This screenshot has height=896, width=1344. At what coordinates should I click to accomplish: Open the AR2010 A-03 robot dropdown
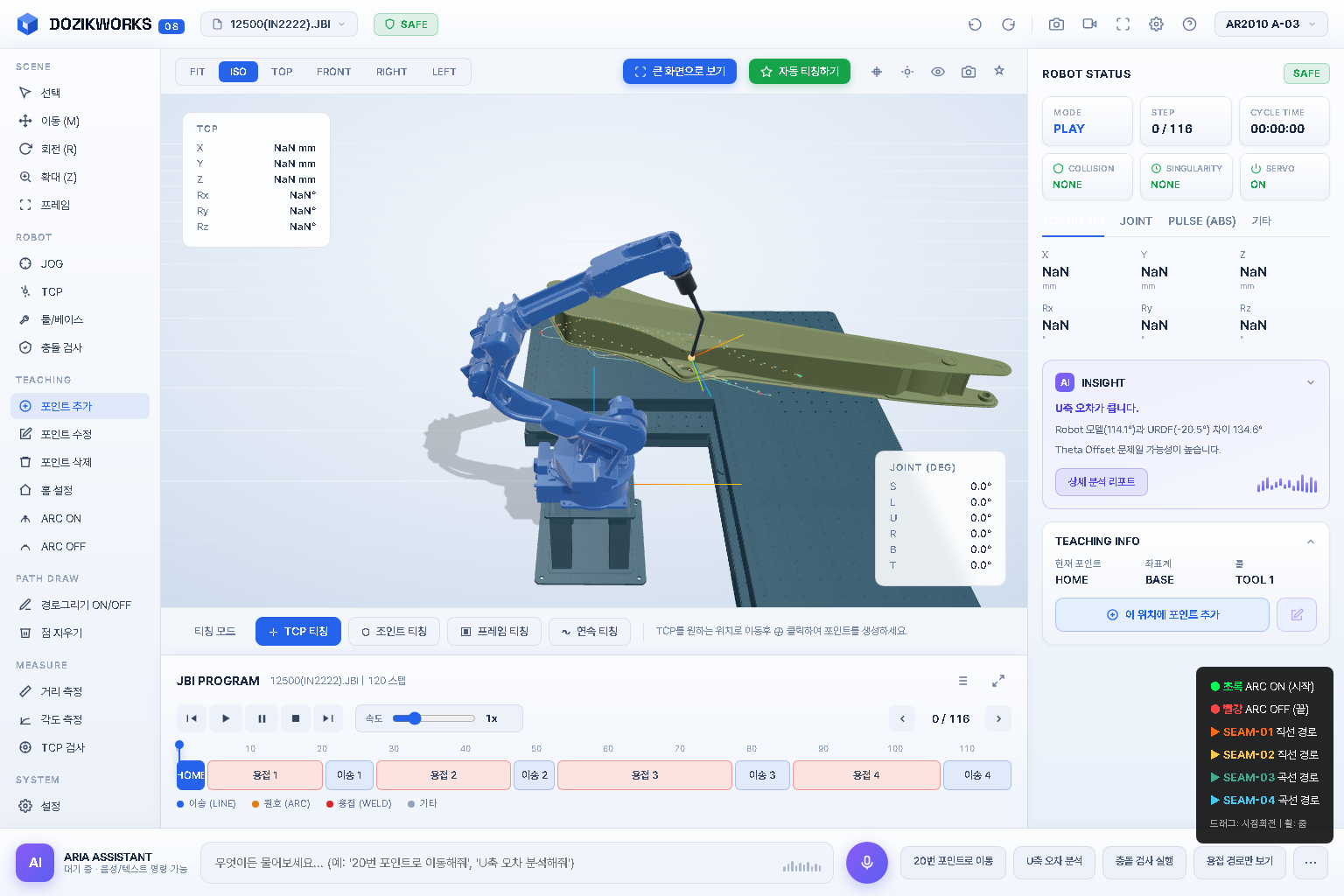tap(1271, 24)
